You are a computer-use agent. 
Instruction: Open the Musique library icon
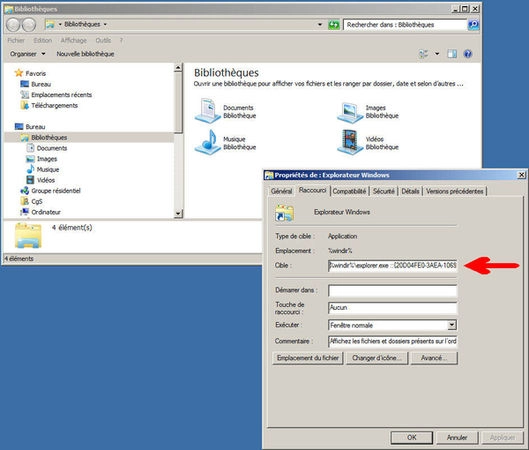click(207, 142)
